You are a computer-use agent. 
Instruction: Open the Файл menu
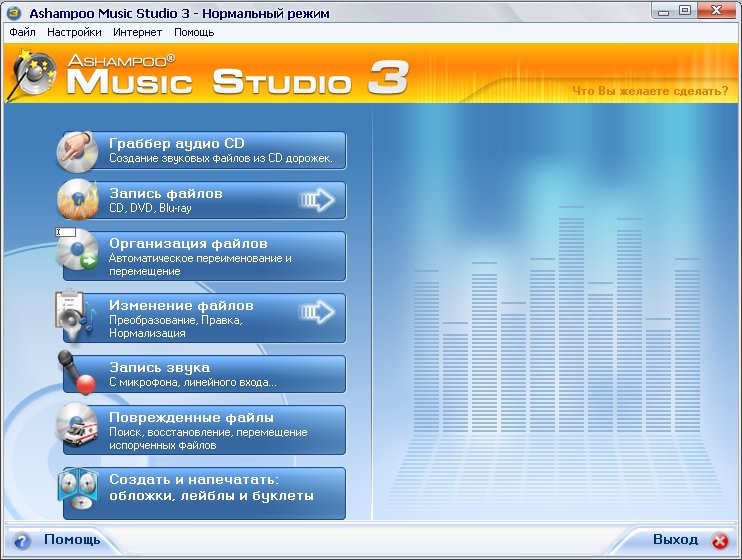coord(22,33)
